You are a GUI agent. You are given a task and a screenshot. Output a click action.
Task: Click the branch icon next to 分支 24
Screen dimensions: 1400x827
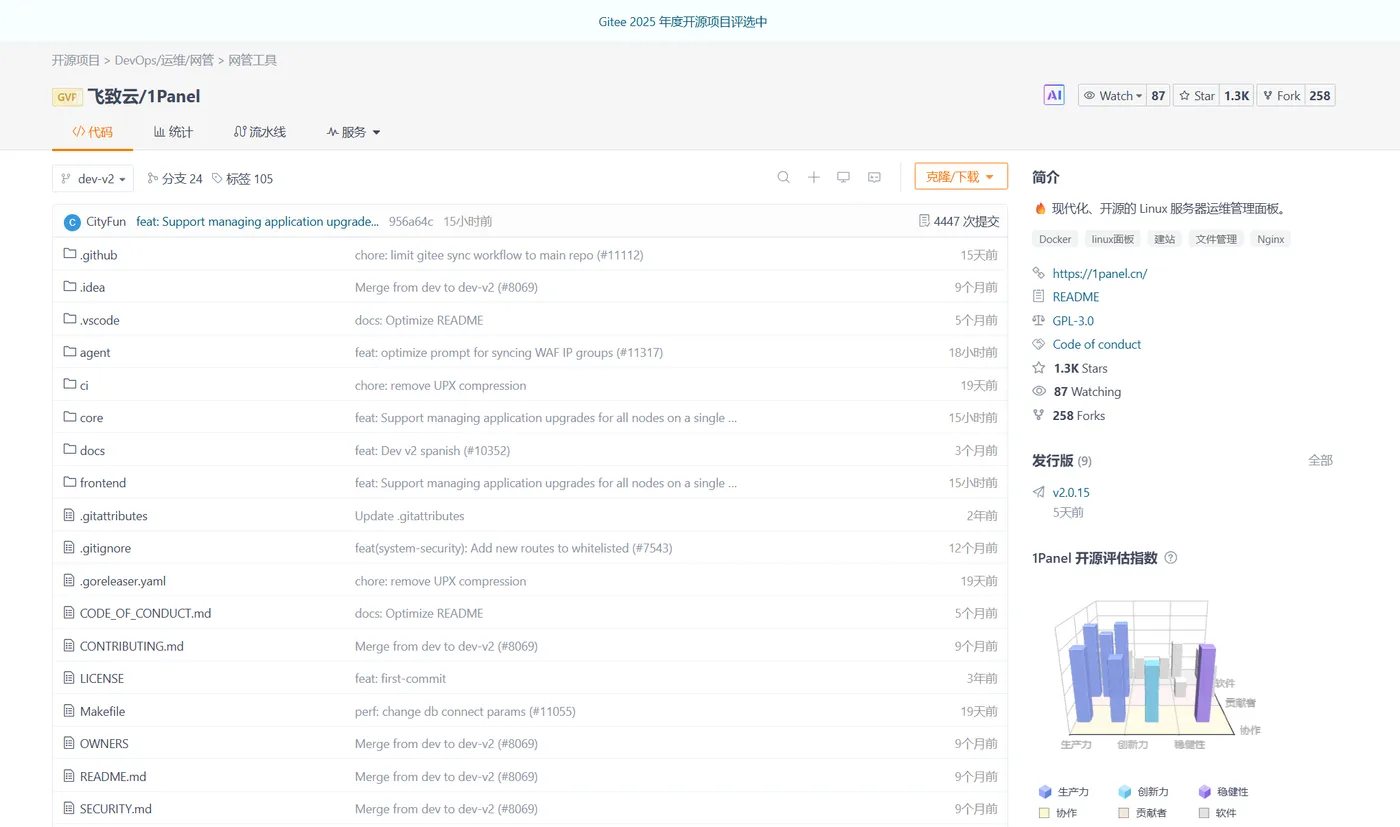153,178
